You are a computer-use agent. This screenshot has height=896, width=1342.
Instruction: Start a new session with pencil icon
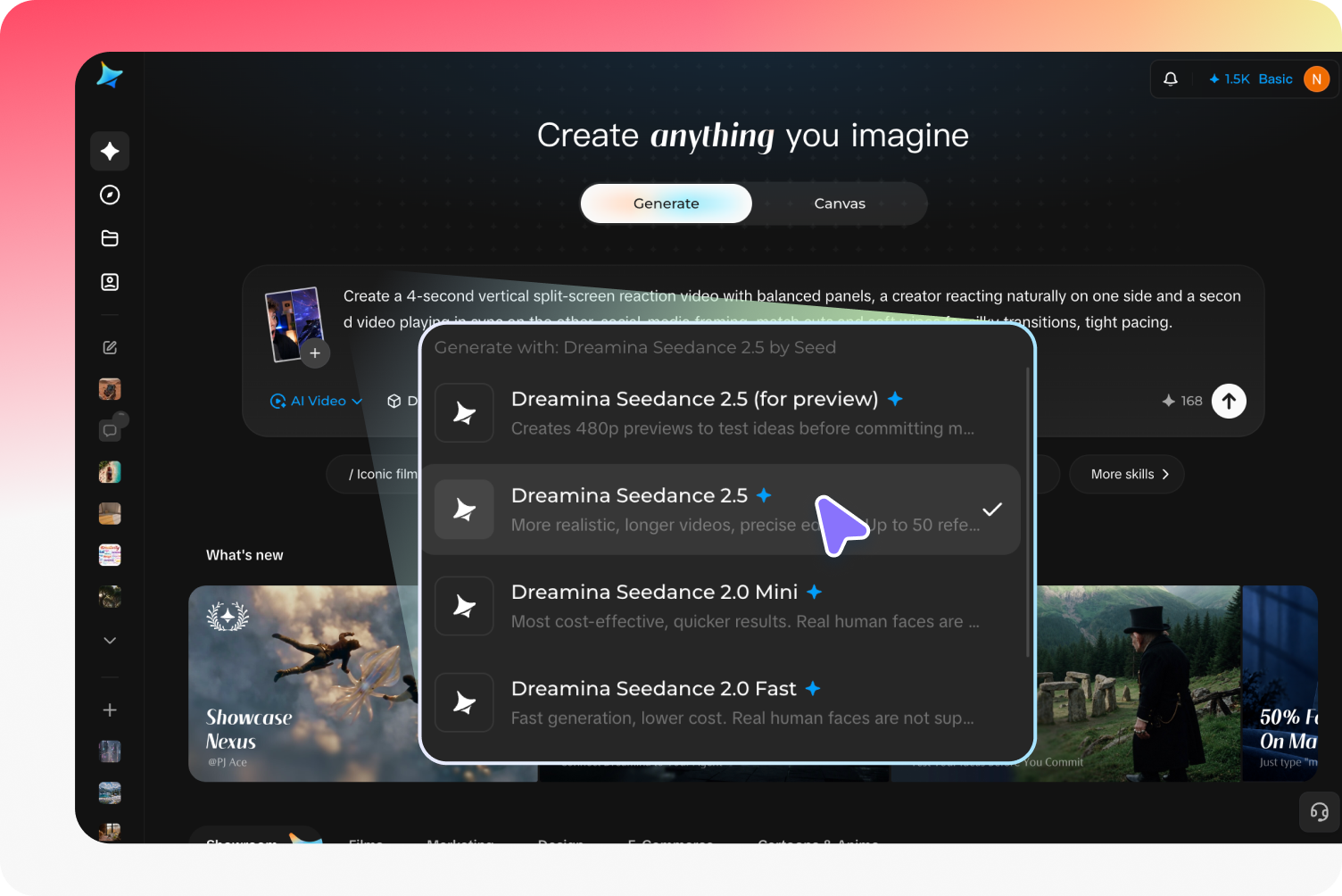coord(110,347)
